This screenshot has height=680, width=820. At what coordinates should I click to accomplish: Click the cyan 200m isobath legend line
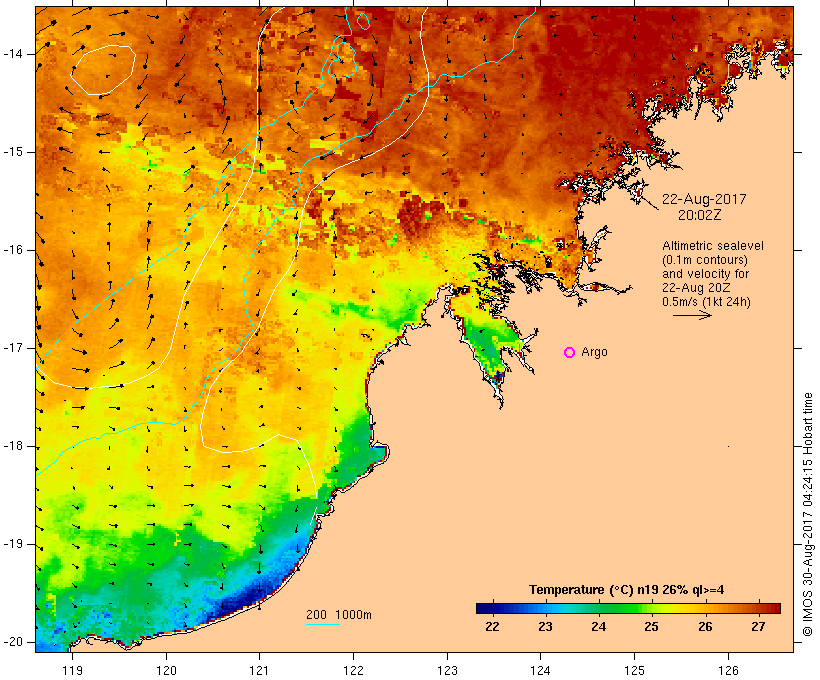click(323, 624)
